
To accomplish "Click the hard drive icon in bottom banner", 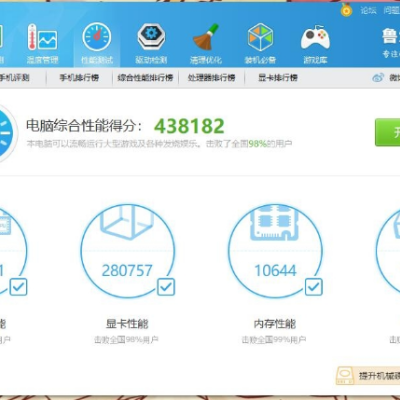I will (345, 376).
